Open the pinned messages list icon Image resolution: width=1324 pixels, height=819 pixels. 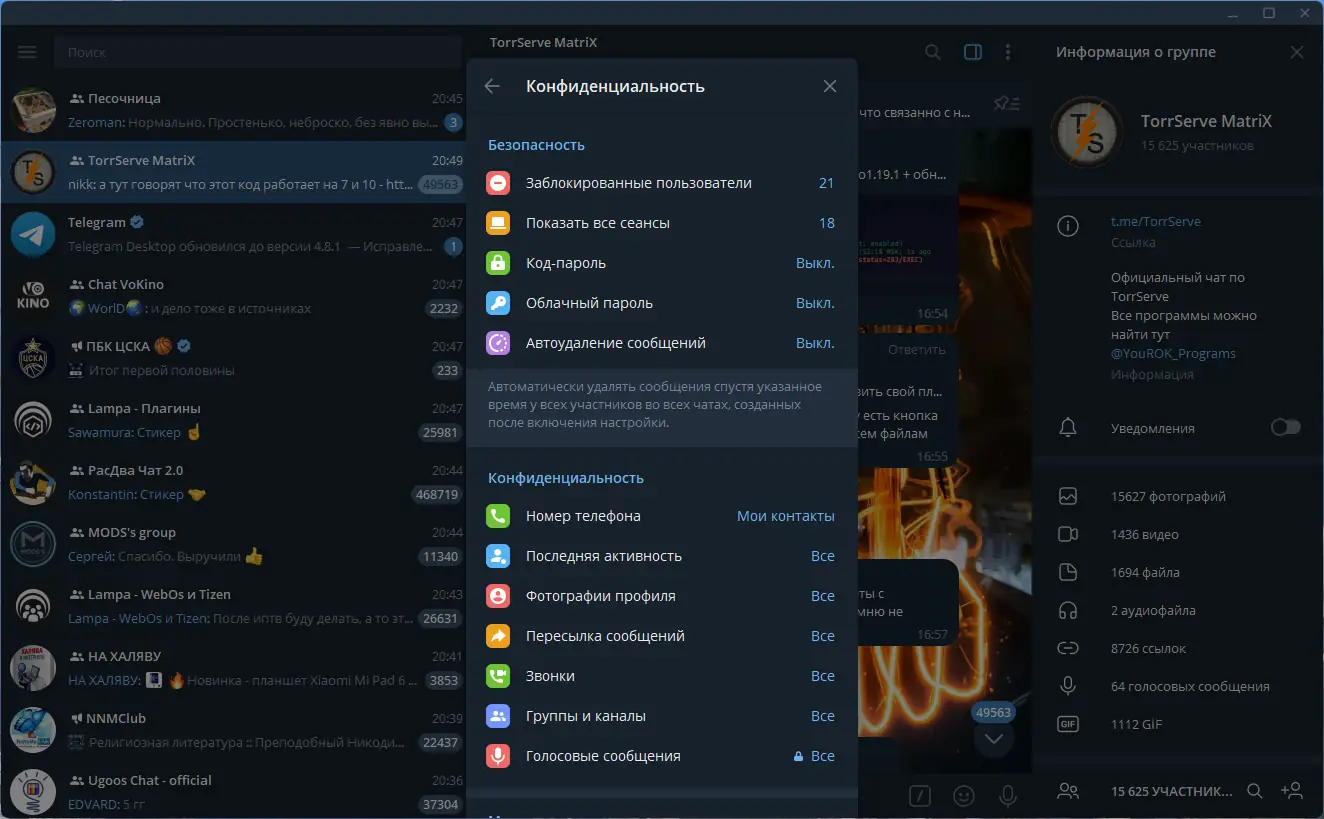pyautogui.click(x=1007, y=103)
